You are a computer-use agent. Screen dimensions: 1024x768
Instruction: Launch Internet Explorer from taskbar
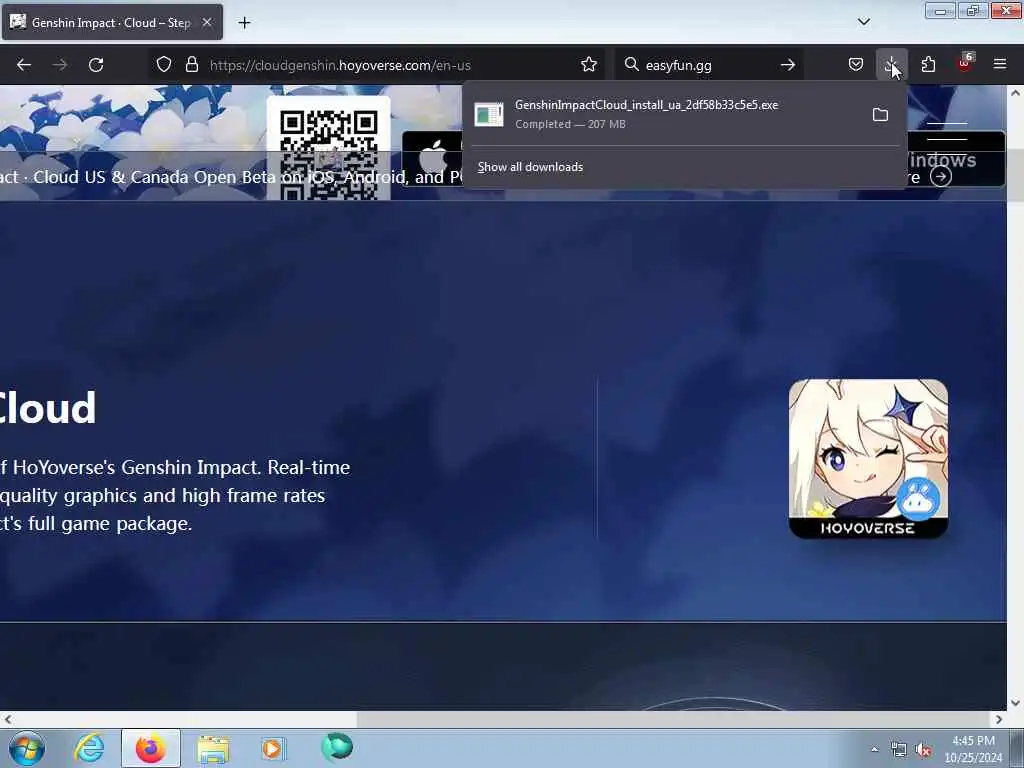(x=89, y=748)
